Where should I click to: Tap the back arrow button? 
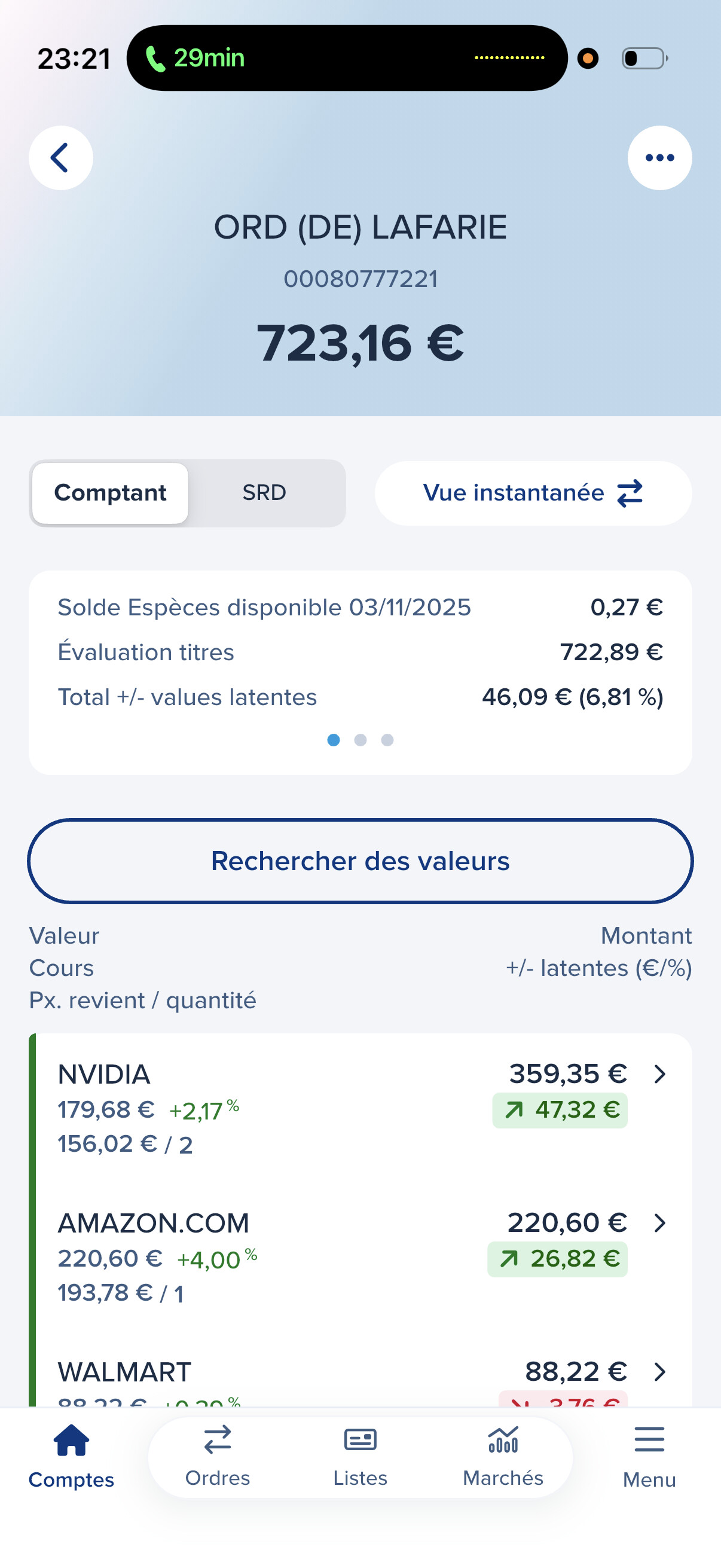pyautogui.click(x=60, y=158)
